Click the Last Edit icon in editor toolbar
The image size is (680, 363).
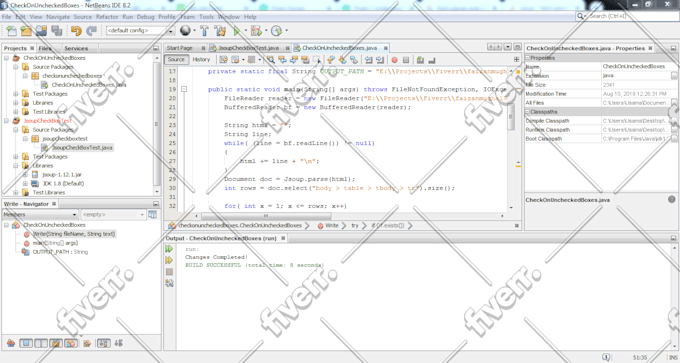pyautogui.click(x=223, y=60)
